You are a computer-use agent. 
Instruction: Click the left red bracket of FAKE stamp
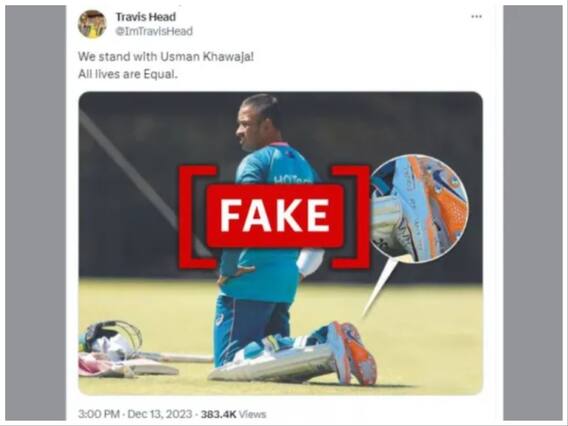click(198, 217)
